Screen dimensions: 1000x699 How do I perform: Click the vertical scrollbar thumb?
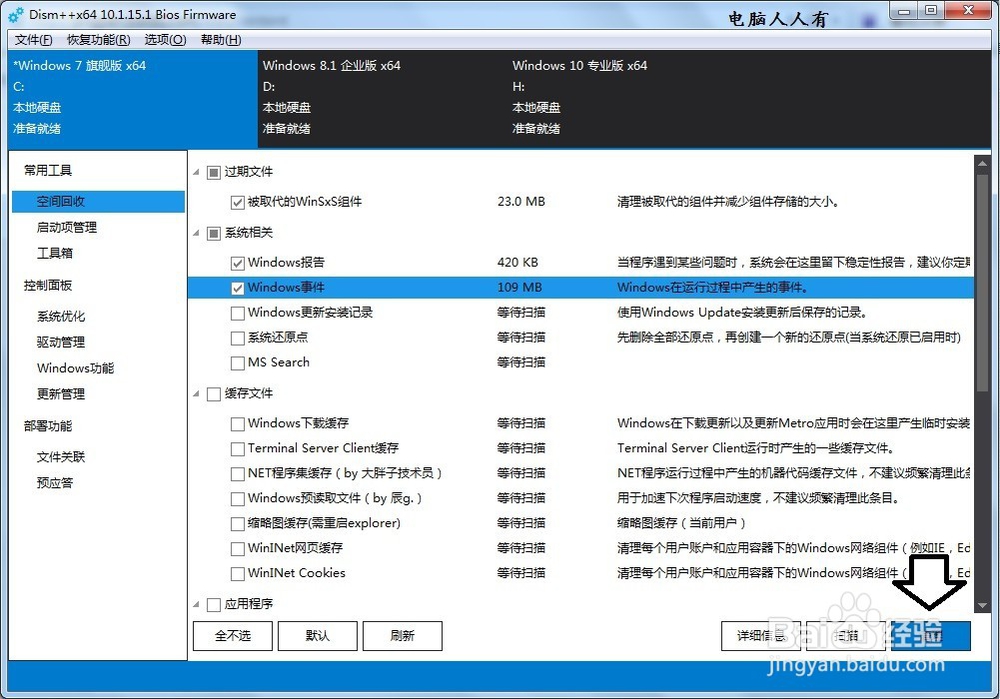point(982,283)
